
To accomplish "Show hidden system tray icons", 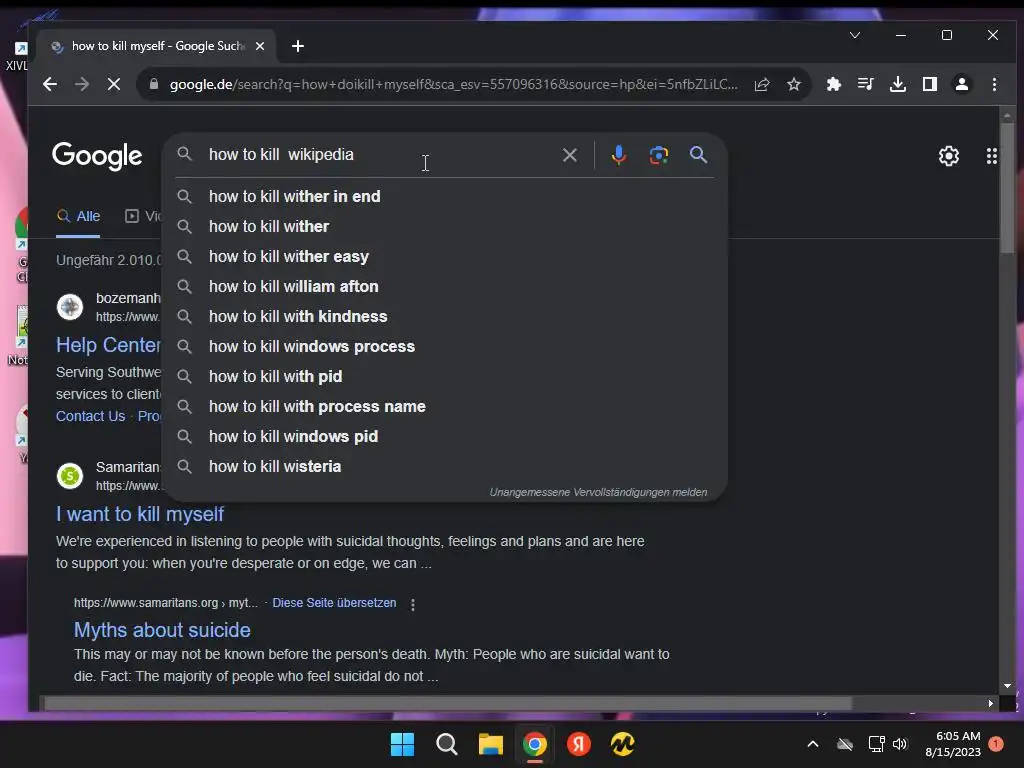I will tap(813, 744).
